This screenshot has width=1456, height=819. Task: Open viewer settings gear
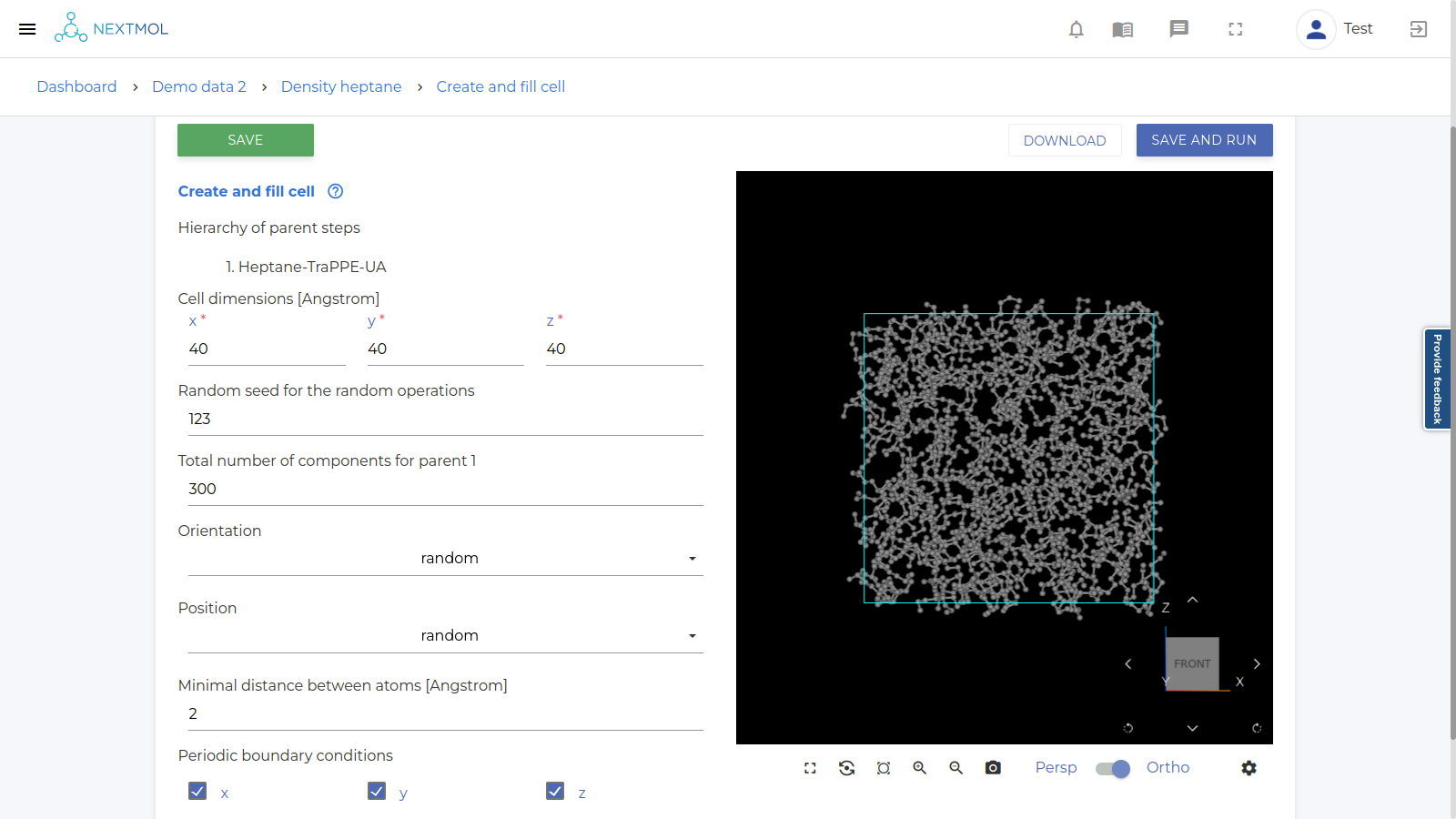pos(1249,768)
